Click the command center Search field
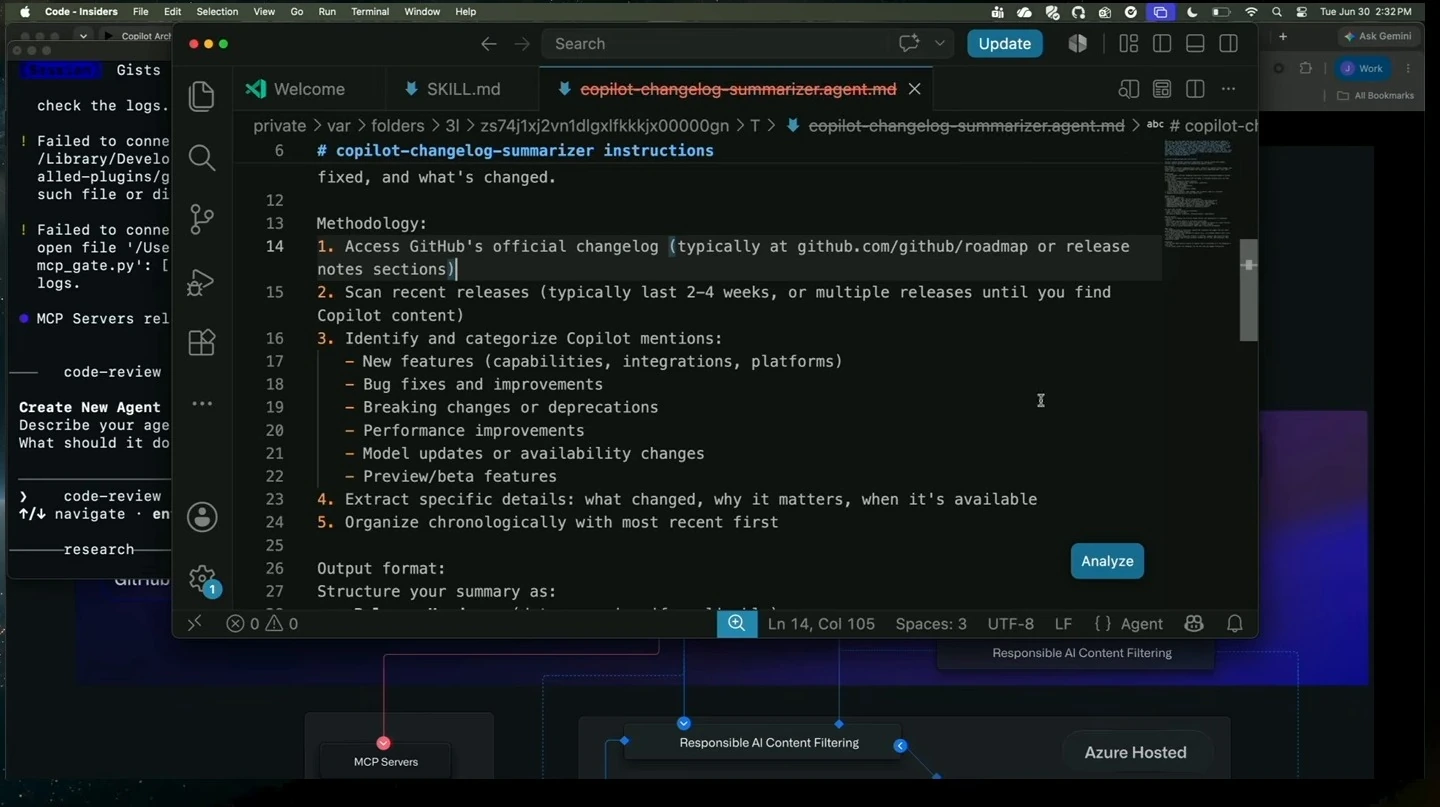This screenshot has height=807, width=1440. pos(715,44)
